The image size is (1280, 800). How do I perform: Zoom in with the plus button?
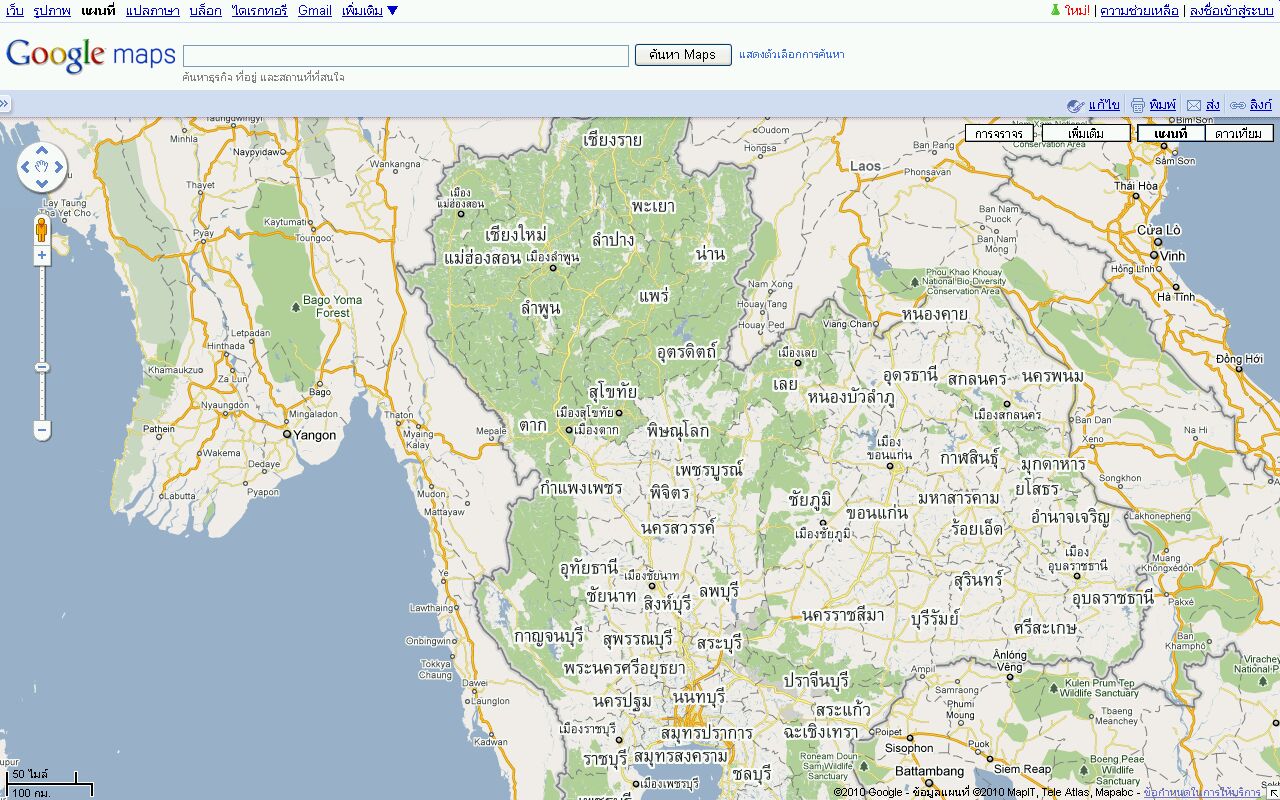click(x=42, y=256)
